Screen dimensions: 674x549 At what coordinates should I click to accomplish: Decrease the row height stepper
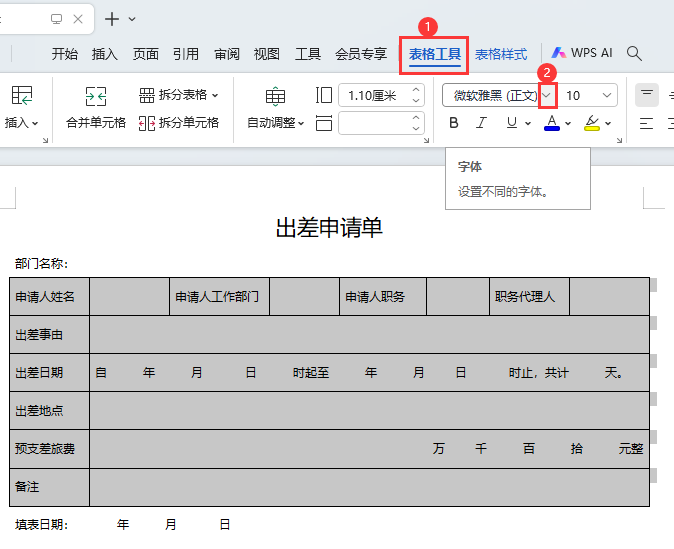pyautogui.click(x=416, y=100)
